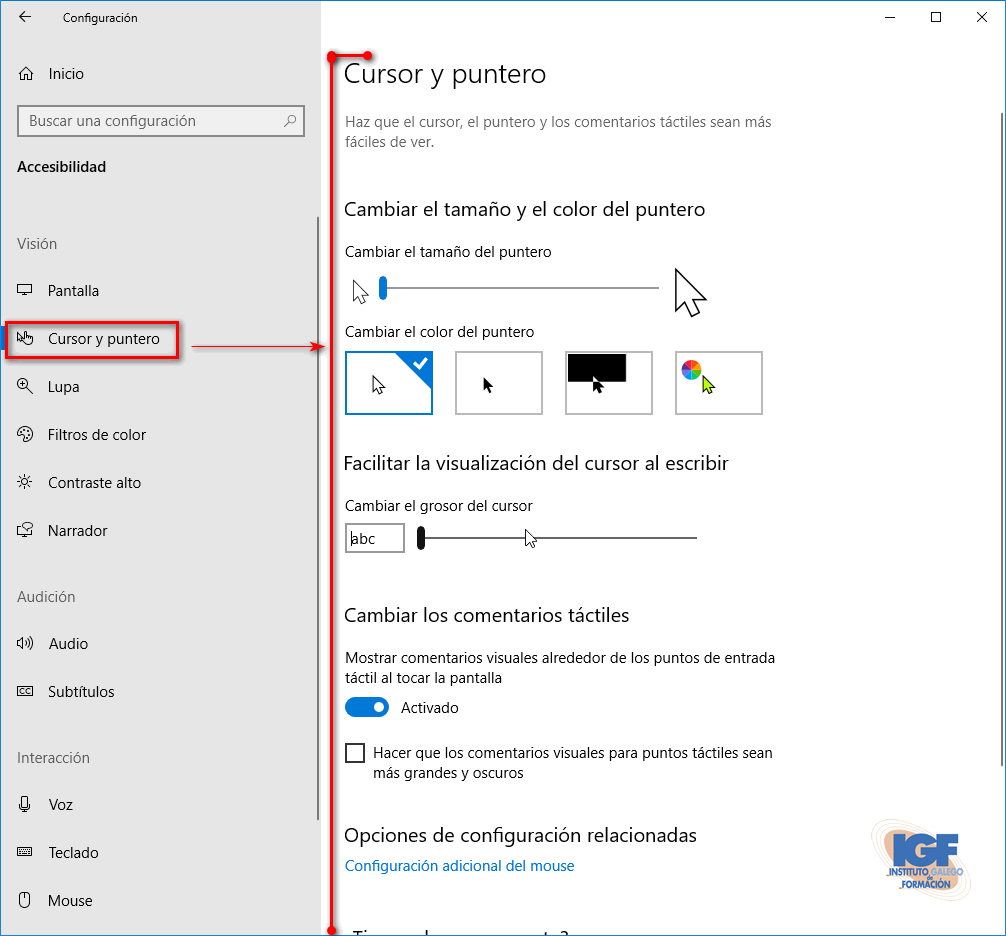Close the Configuración window
1006x936 pixels.
coord(982,17)
